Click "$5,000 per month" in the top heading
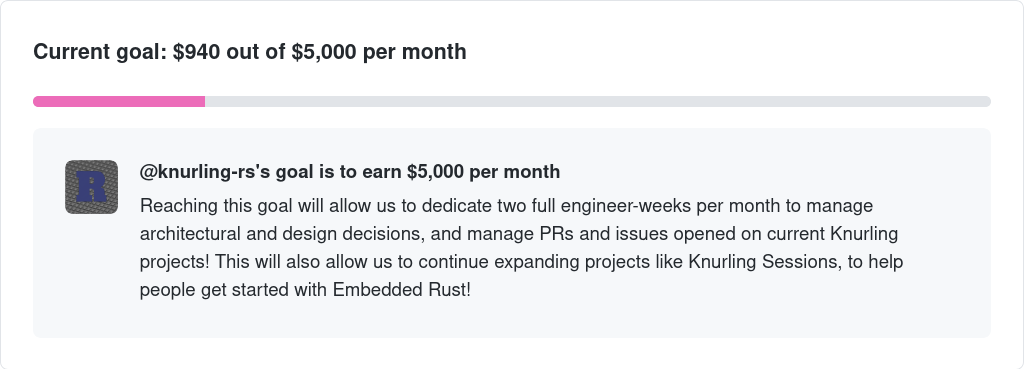The image size is (1024, 369). pos(379,52)
